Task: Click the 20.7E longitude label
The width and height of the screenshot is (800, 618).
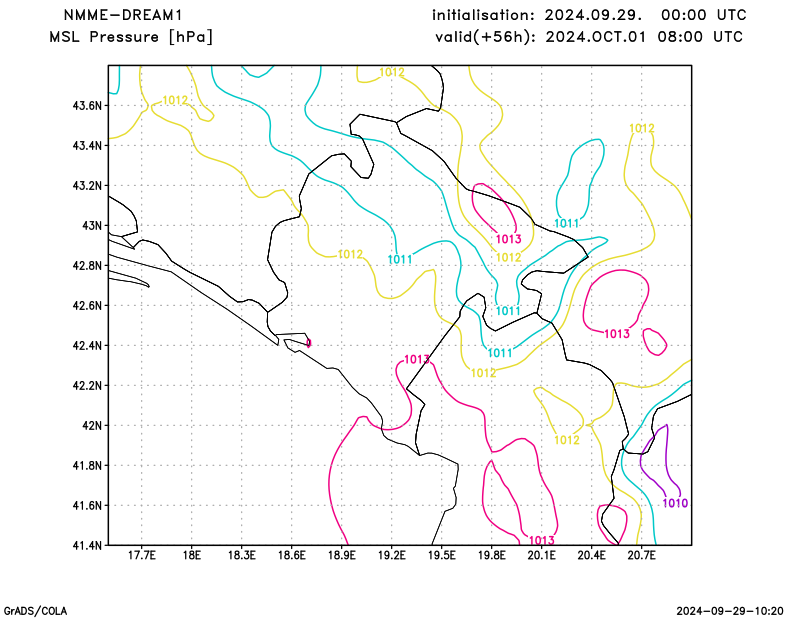Action: pyautogui.click(x=641, y=555)
